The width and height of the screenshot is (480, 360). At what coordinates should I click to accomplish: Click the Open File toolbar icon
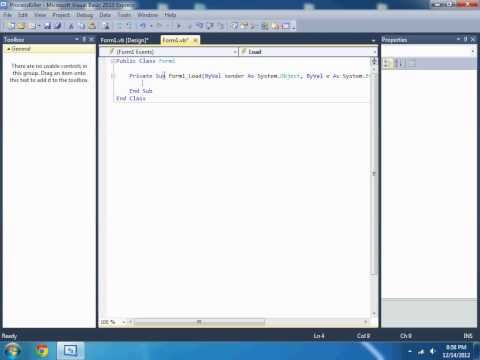pyautogui.click(x=21, y=26)
